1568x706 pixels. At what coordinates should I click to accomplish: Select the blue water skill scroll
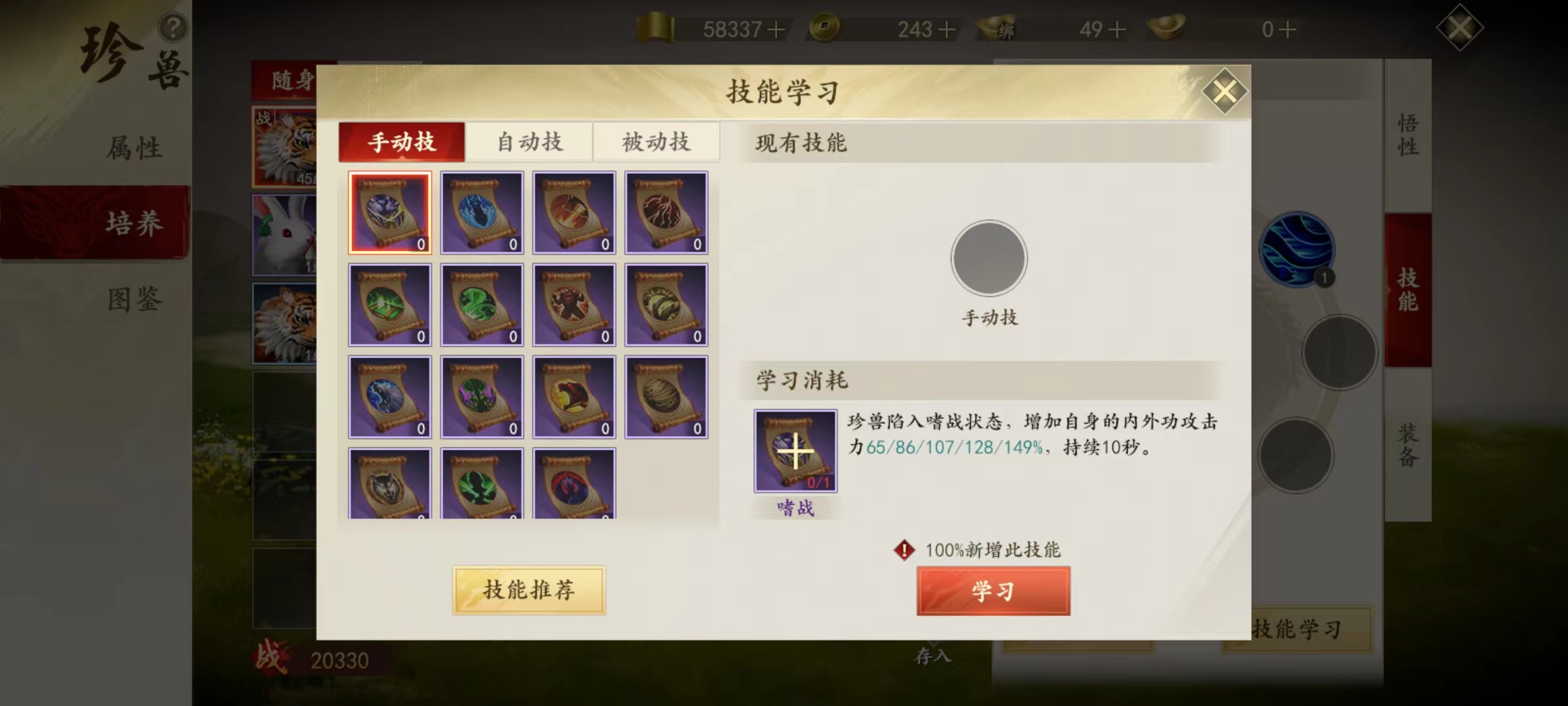click(482, 212)
